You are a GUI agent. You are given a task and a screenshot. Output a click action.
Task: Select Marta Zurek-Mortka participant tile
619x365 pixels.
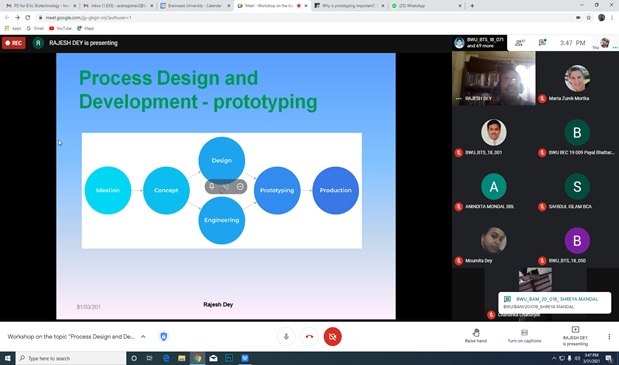[577, 78]
